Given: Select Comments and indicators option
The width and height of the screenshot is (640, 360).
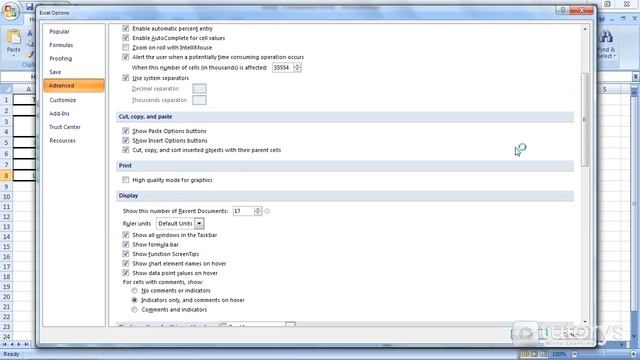Looking at the screenshot, I should point(134,310).
